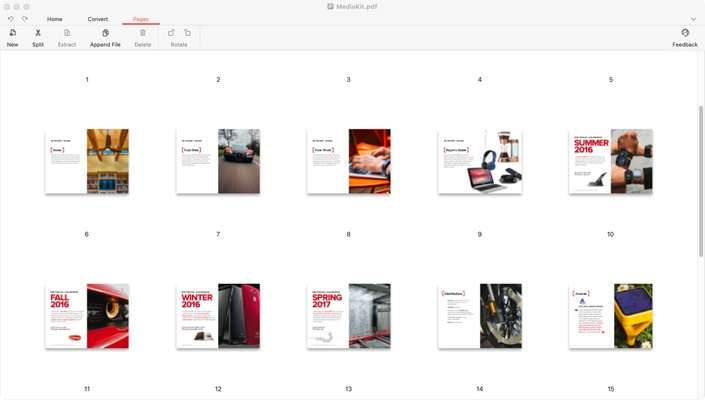705x400 pixels.
Task: Select page 10 Awards thumbnail
Action: (611, 316)
